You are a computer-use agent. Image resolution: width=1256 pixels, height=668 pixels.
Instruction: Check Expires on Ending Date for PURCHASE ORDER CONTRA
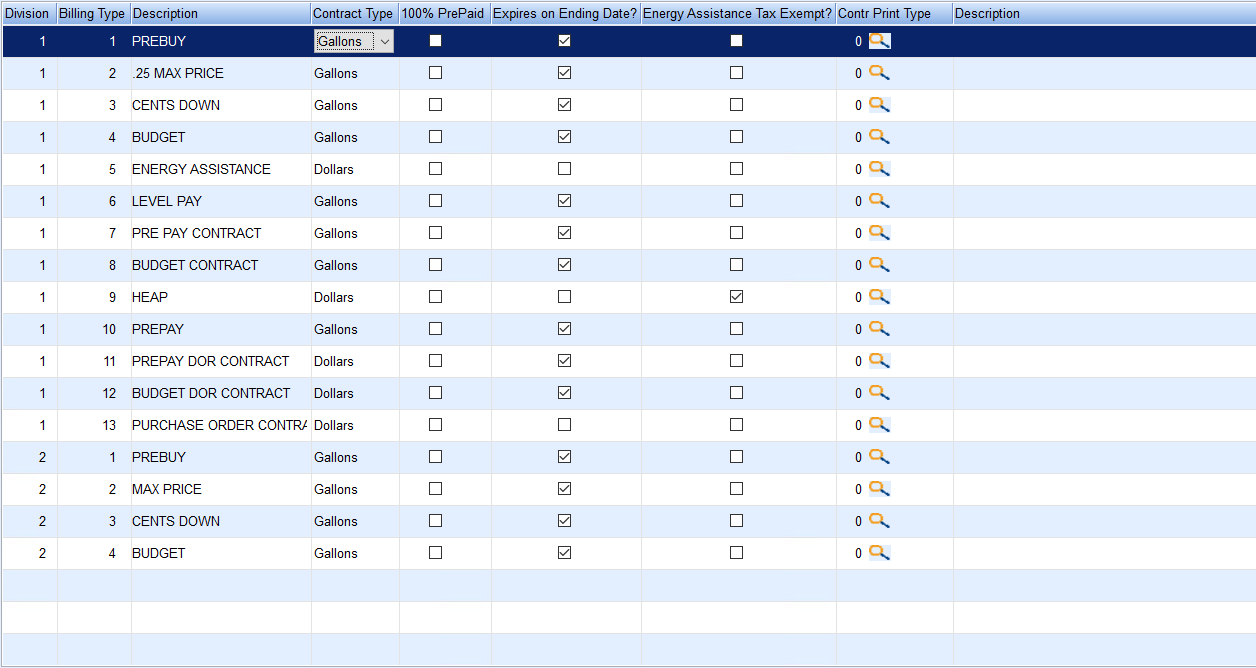tap(565, 425)
